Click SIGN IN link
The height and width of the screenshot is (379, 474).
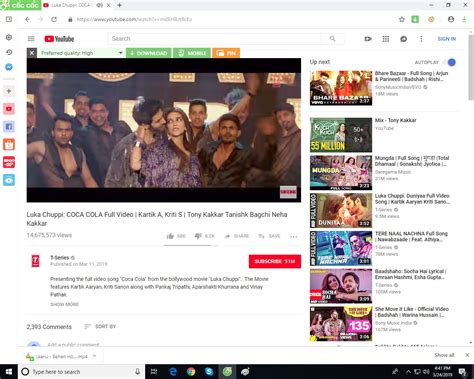coord(447,39)
